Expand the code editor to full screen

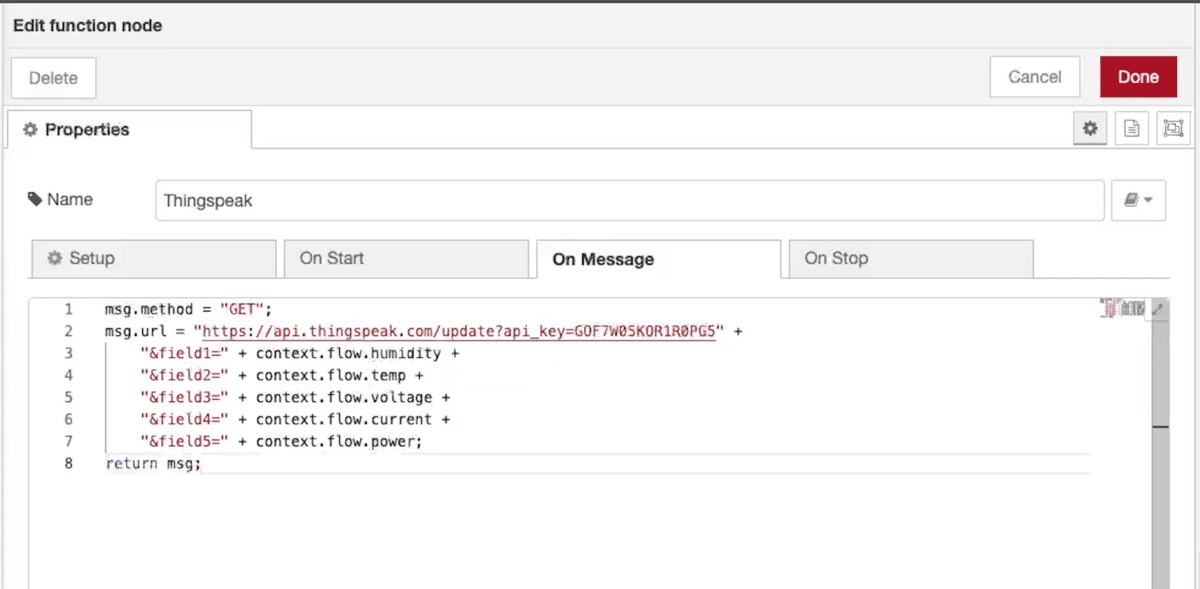[1158, 310]
